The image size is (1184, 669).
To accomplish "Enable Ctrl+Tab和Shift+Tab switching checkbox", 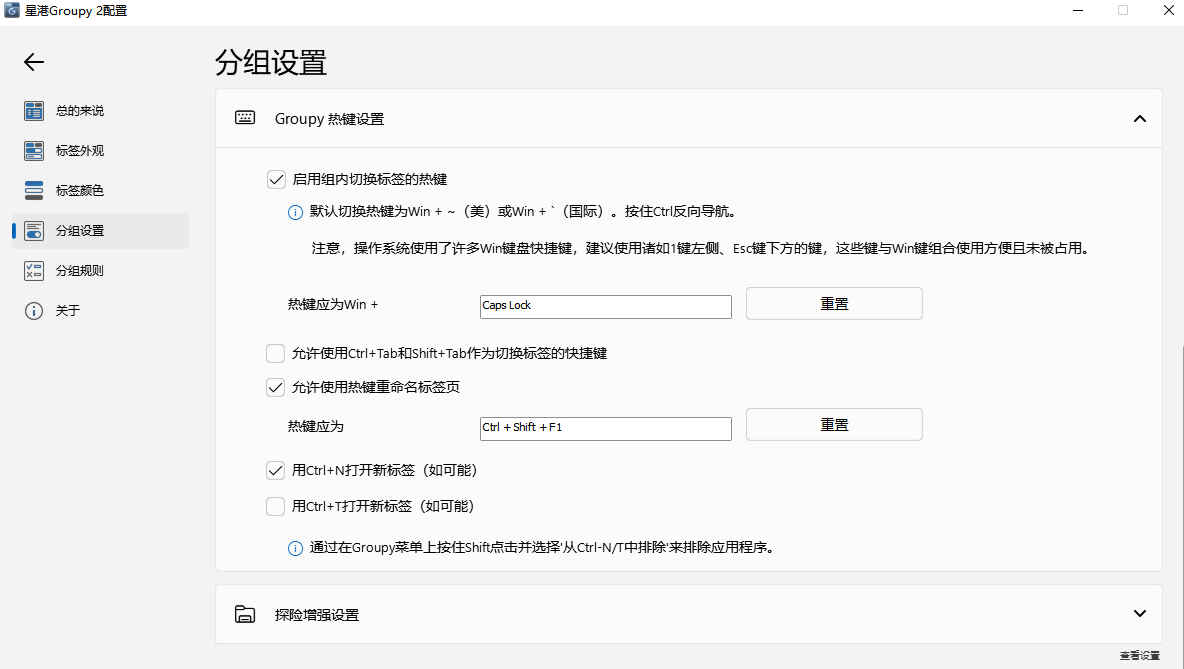I will 276,353.
